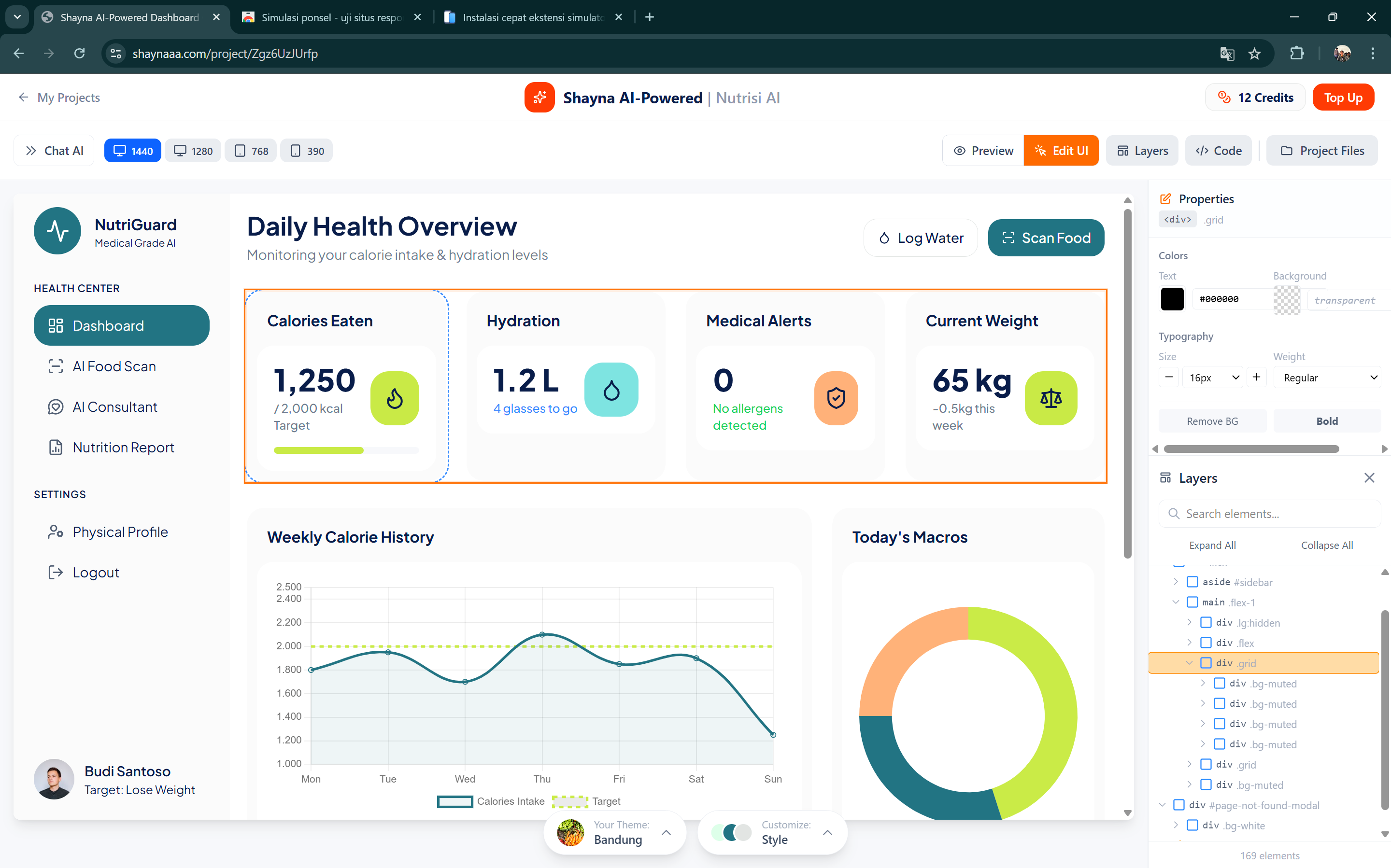Check the main .flex-1 layer checkbox
1391x868 pixels.
click(x=1192, y=602)
